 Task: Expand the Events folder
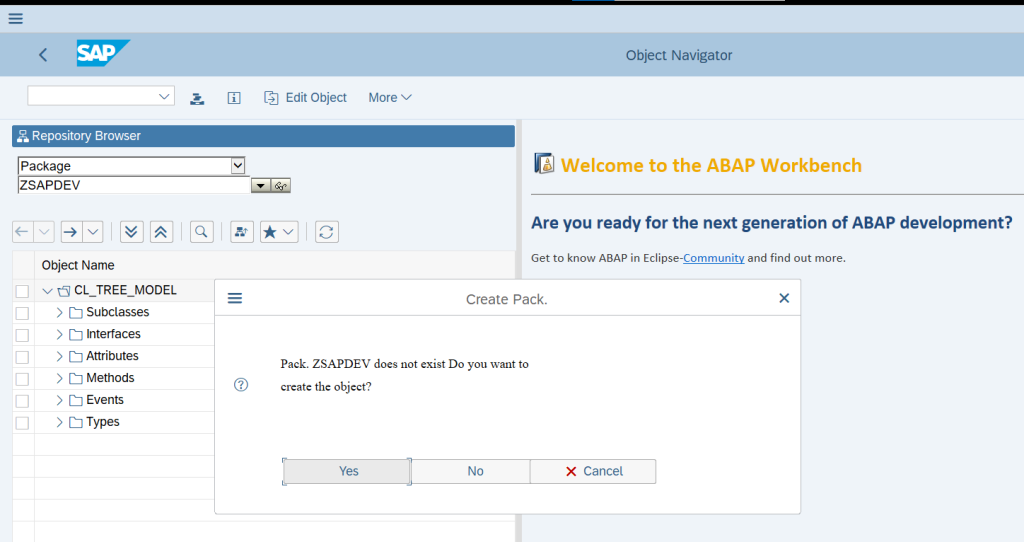tap(59, 400)
